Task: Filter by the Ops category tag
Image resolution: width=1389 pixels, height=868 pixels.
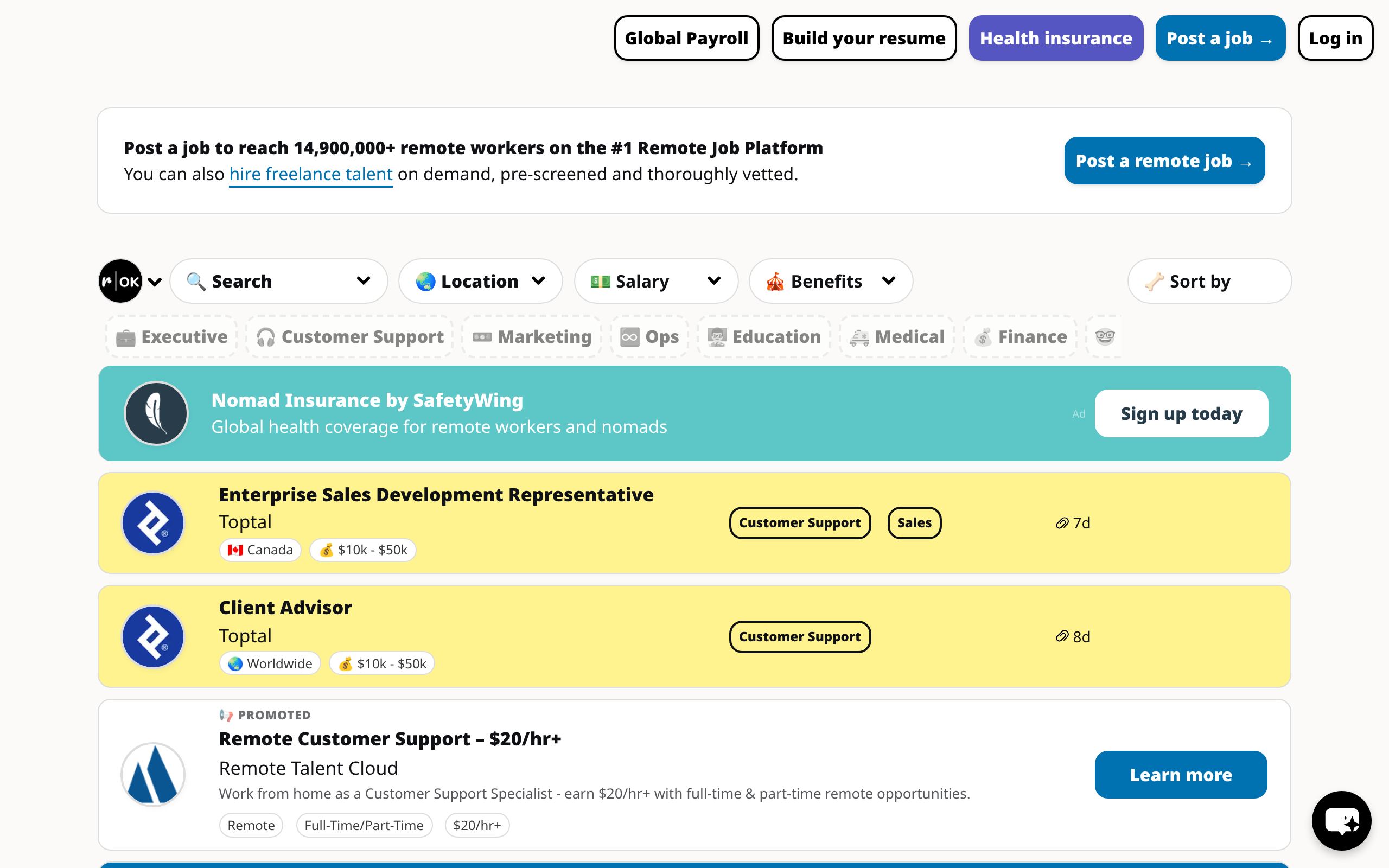Action: (x=649, y=337)
